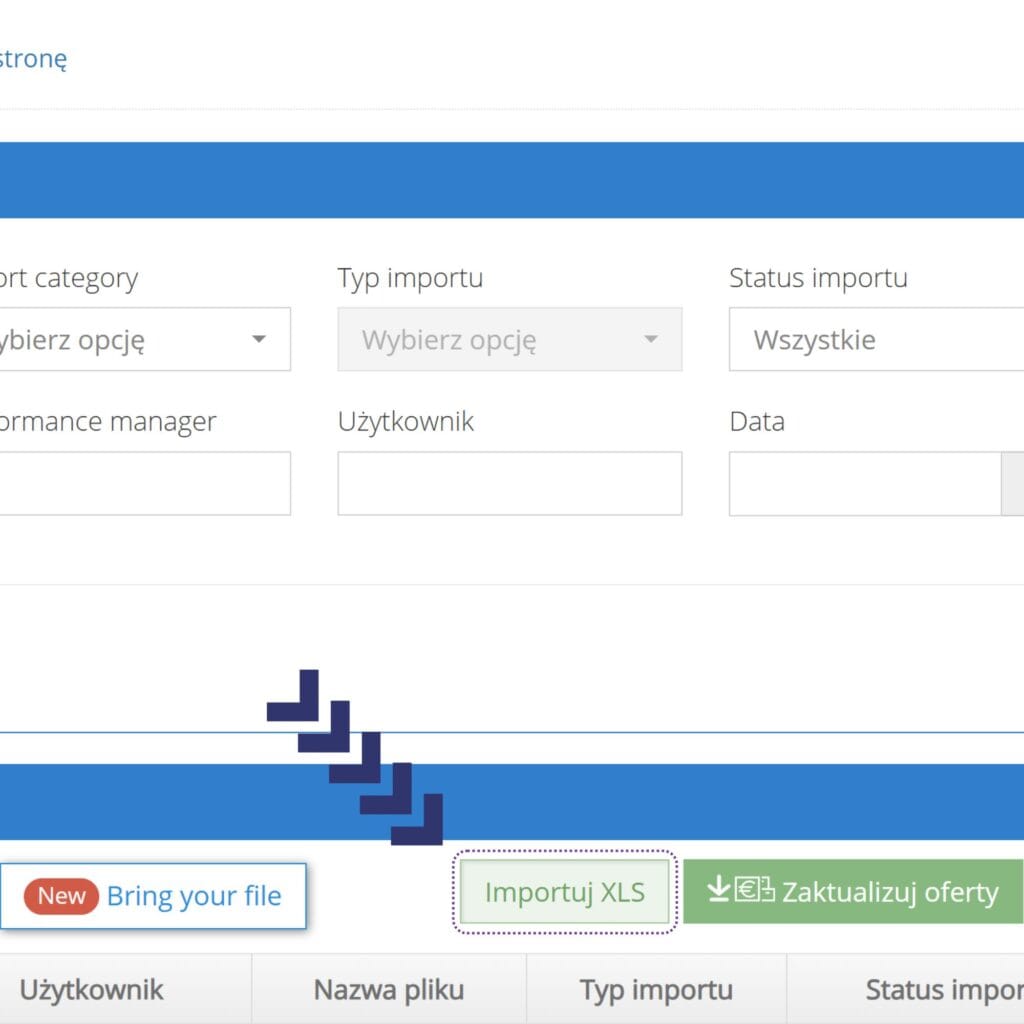Click the 'Nazwa pliku' column header
This screenshot has height=1024, width=1024.
tap(389, 989)
